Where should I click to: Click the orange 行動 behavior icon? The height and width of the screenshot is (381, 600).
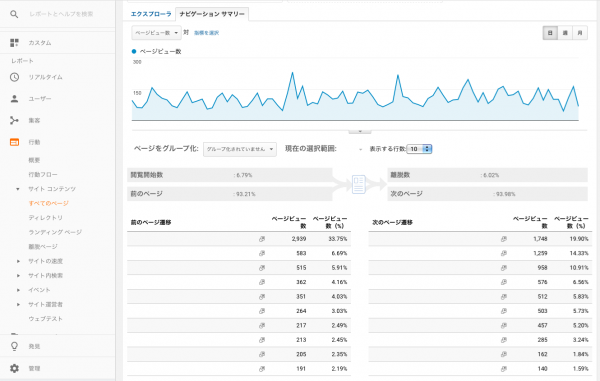point(14,142)
